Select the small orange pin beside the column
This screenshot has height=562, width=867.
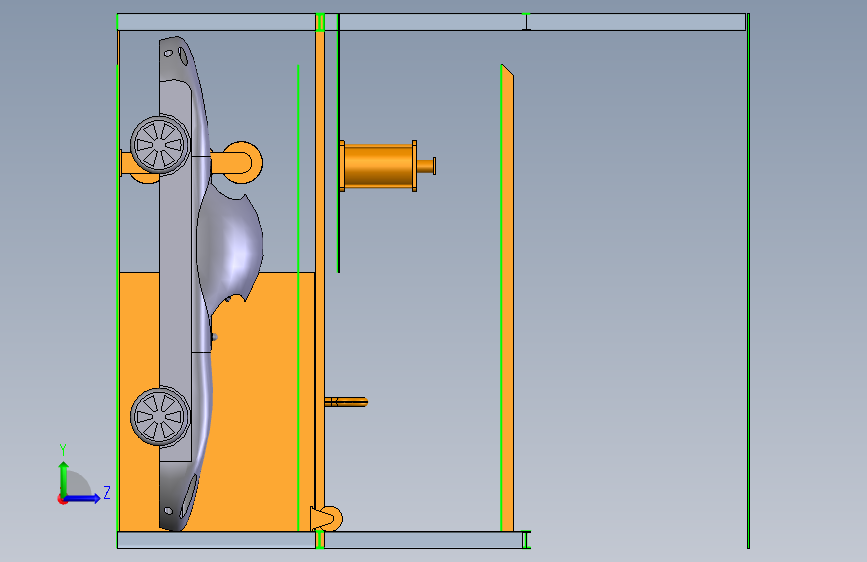[346, 402]
